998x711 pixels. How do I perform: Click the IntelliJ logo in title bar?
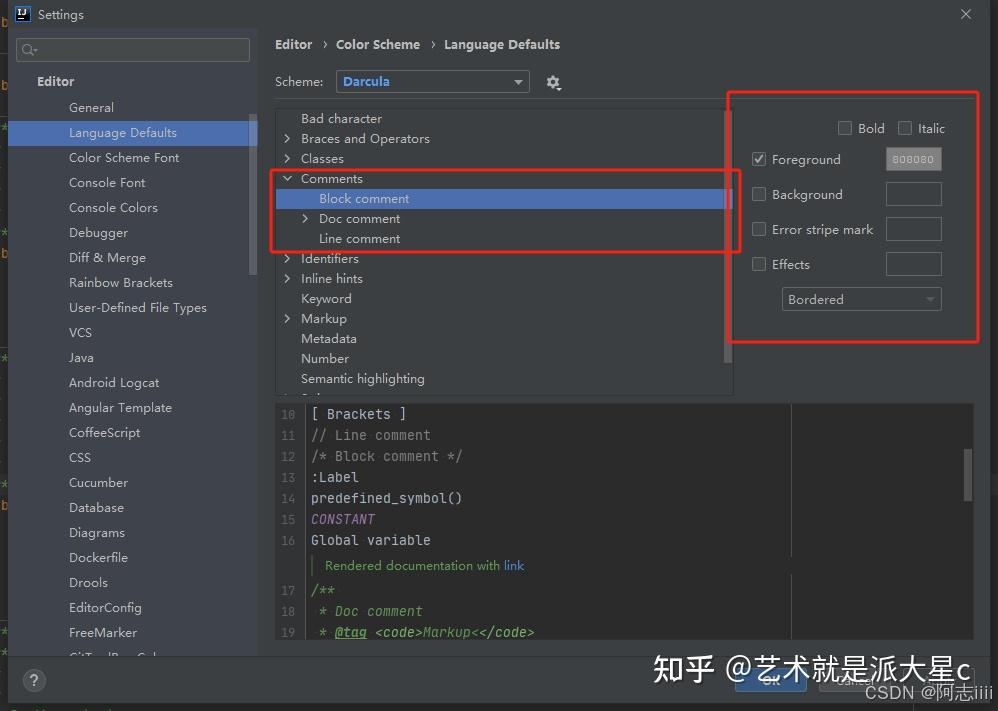pos(22,14)
